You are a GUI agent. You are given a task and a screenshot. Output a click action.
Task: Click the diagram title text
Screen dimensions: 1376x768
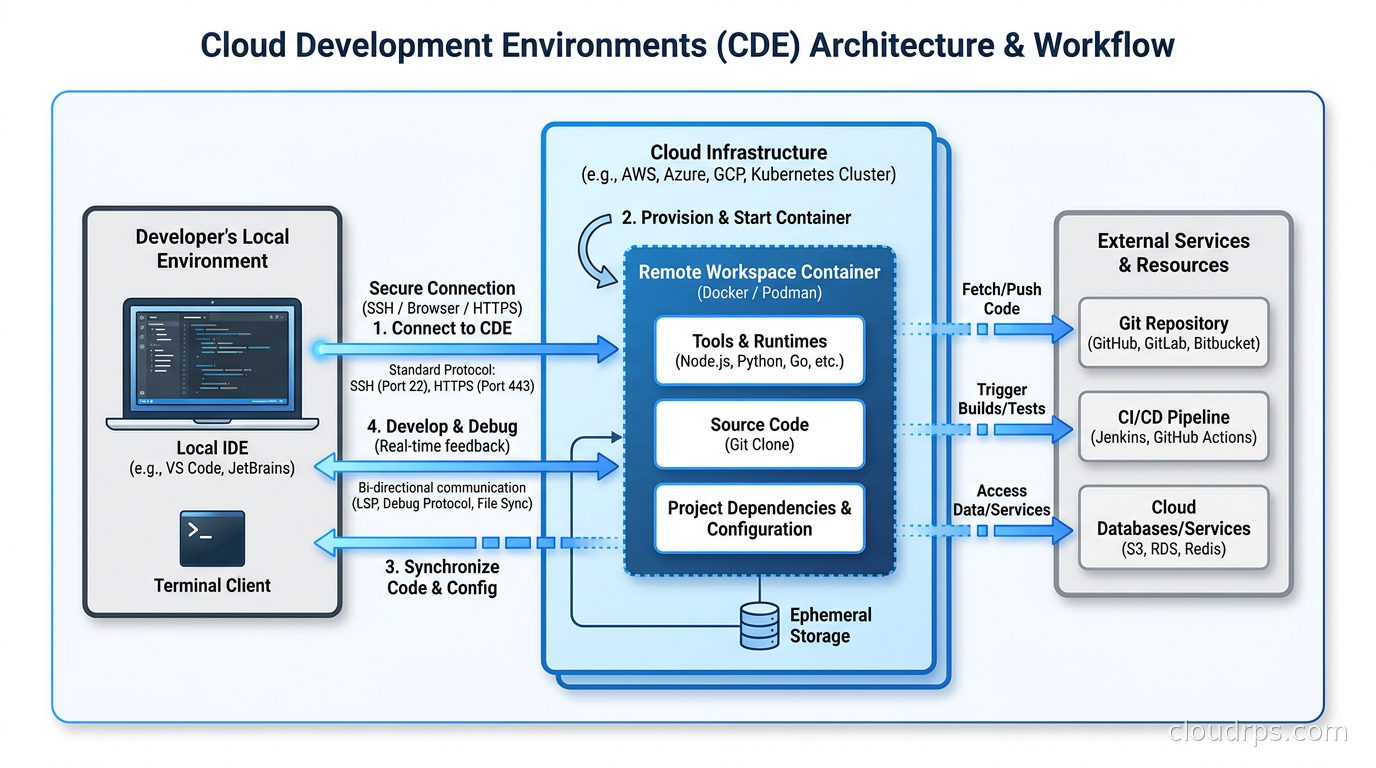coord(687,45)
